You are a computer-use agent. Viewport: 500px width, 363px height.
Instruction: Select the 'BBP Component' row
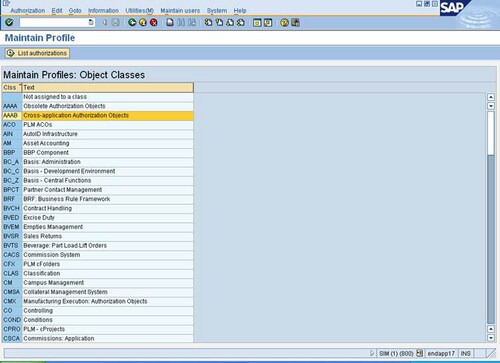[x=98, y=153]
